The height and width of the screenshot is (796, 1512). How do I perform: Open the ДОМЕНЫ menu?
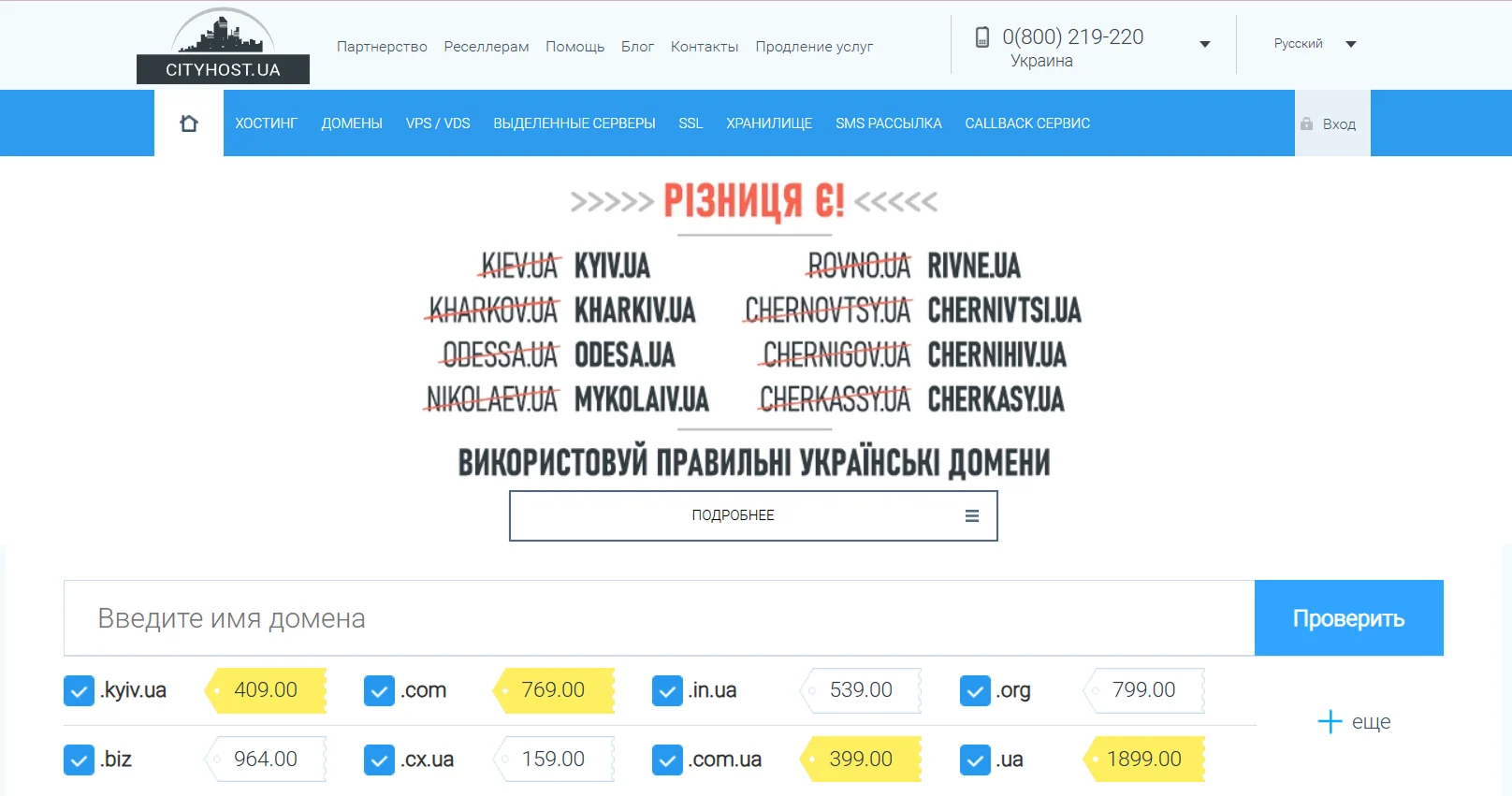(352, 123)
